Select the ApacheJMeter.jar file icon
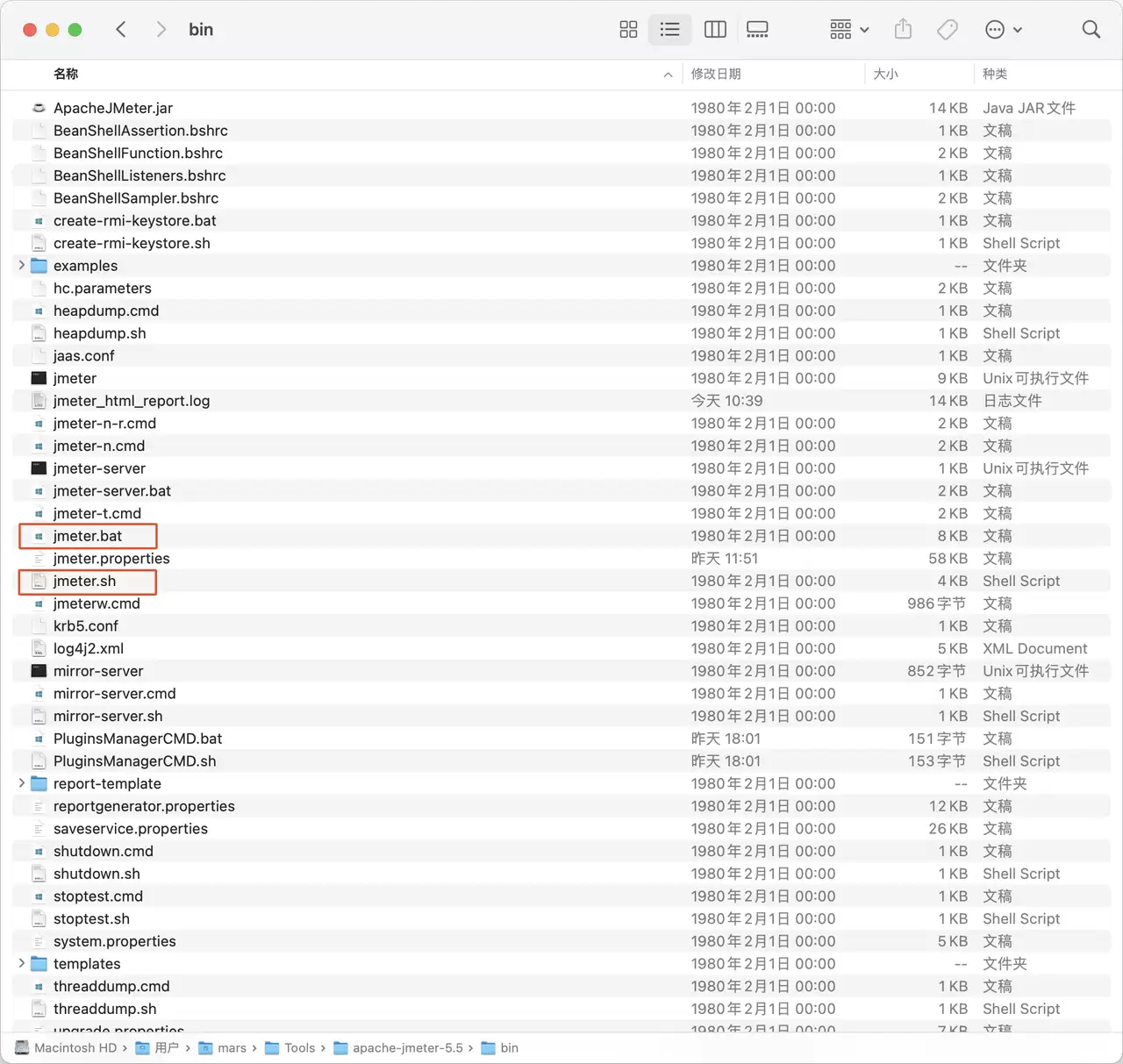This screenshot has width=1123, height=1064. [x=39, y=108]
